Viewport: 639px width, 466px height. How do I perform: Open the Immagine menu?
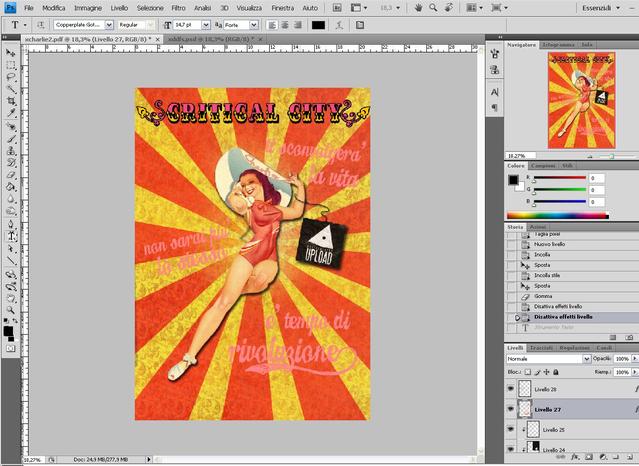coord(88,8)
